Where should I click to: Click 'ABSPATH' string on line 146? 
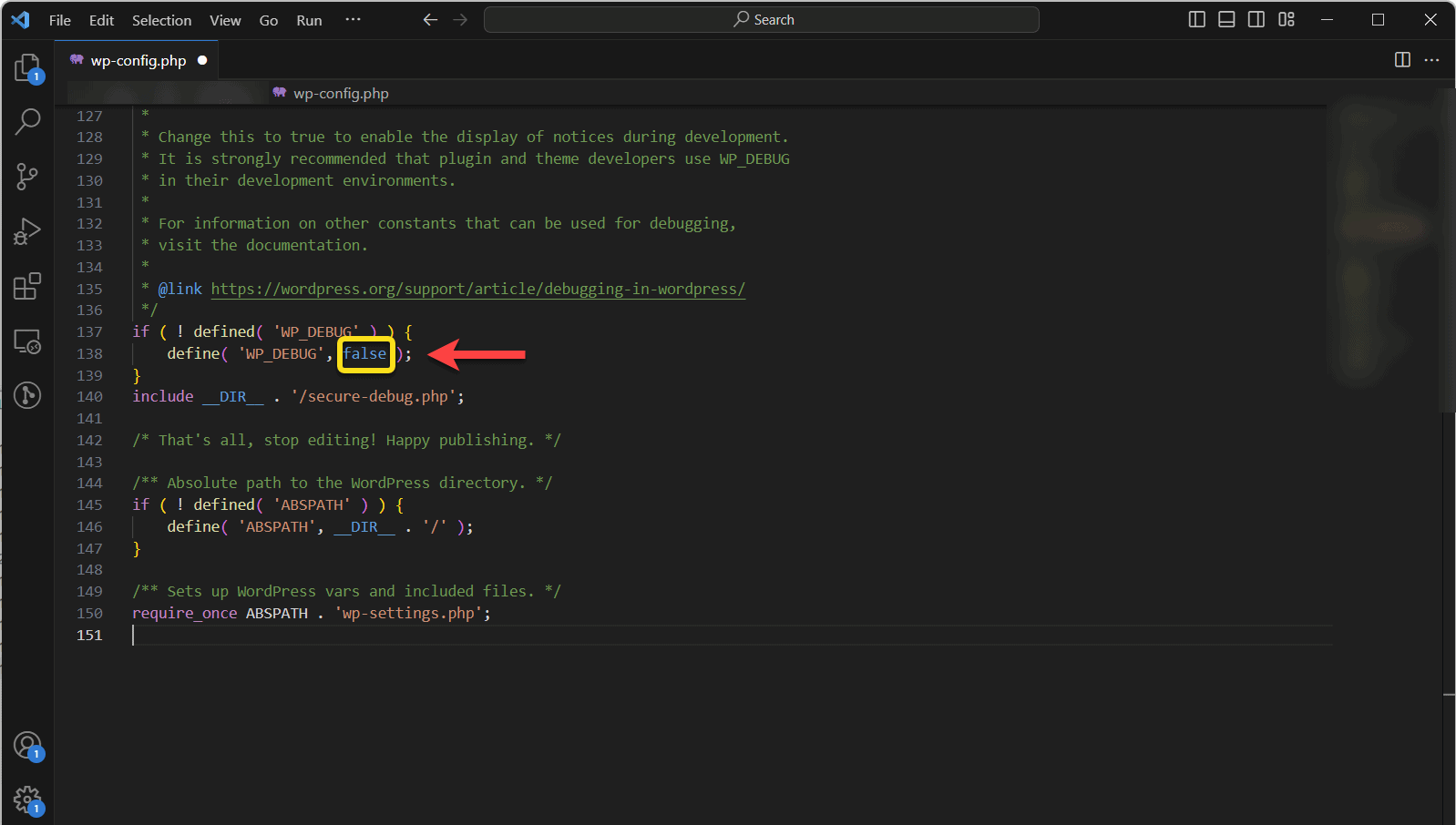pyautogui.click(x=277, y=526)
